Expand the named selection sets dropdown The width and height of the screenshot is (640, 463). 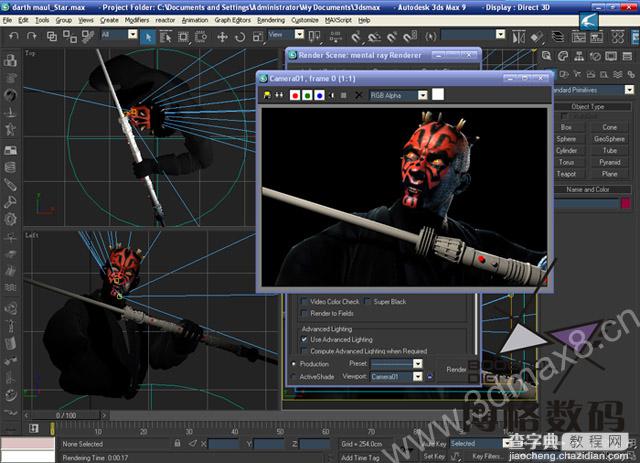(x=501, y=34)
